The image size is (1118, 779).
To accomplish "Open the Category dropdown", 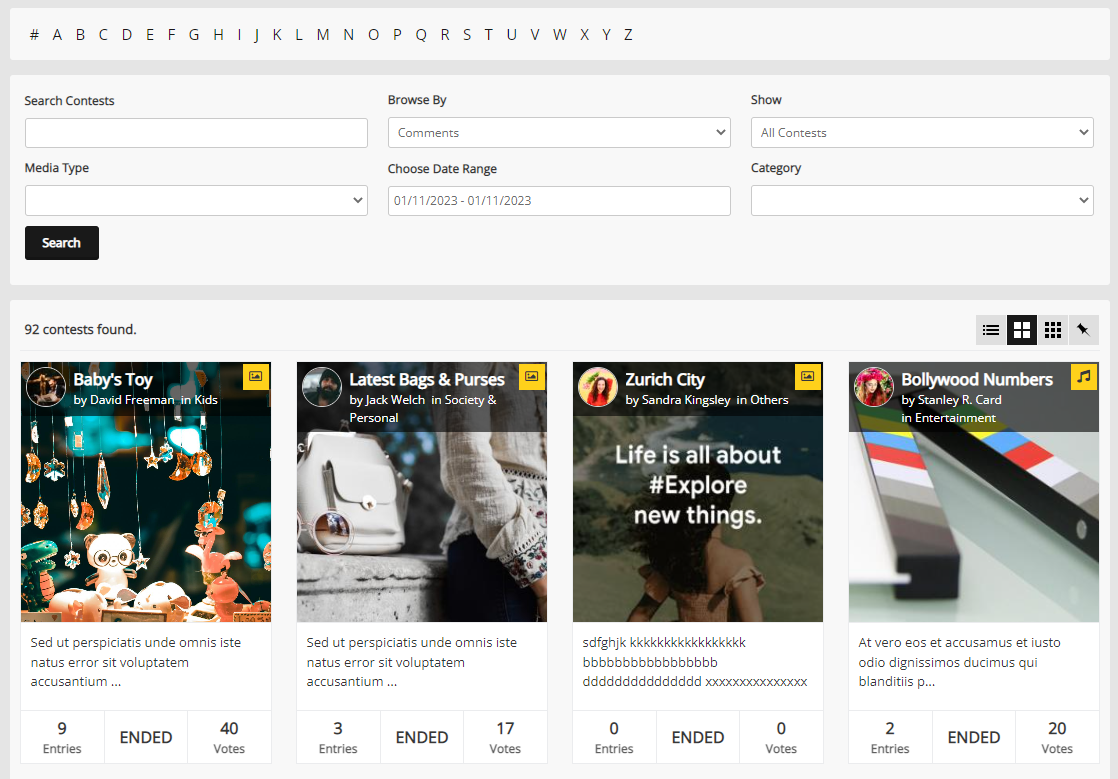I will click(x=922, y=201).
